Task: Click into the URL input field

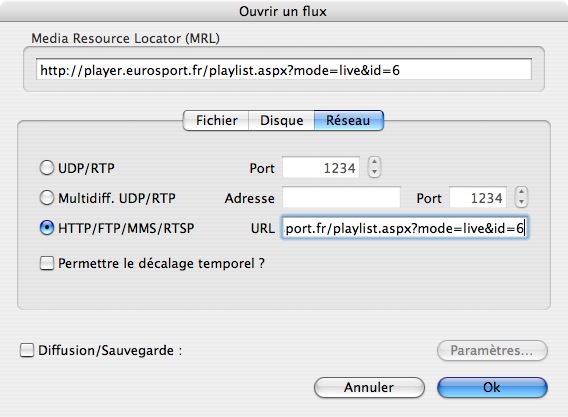Action: [405, 228]
